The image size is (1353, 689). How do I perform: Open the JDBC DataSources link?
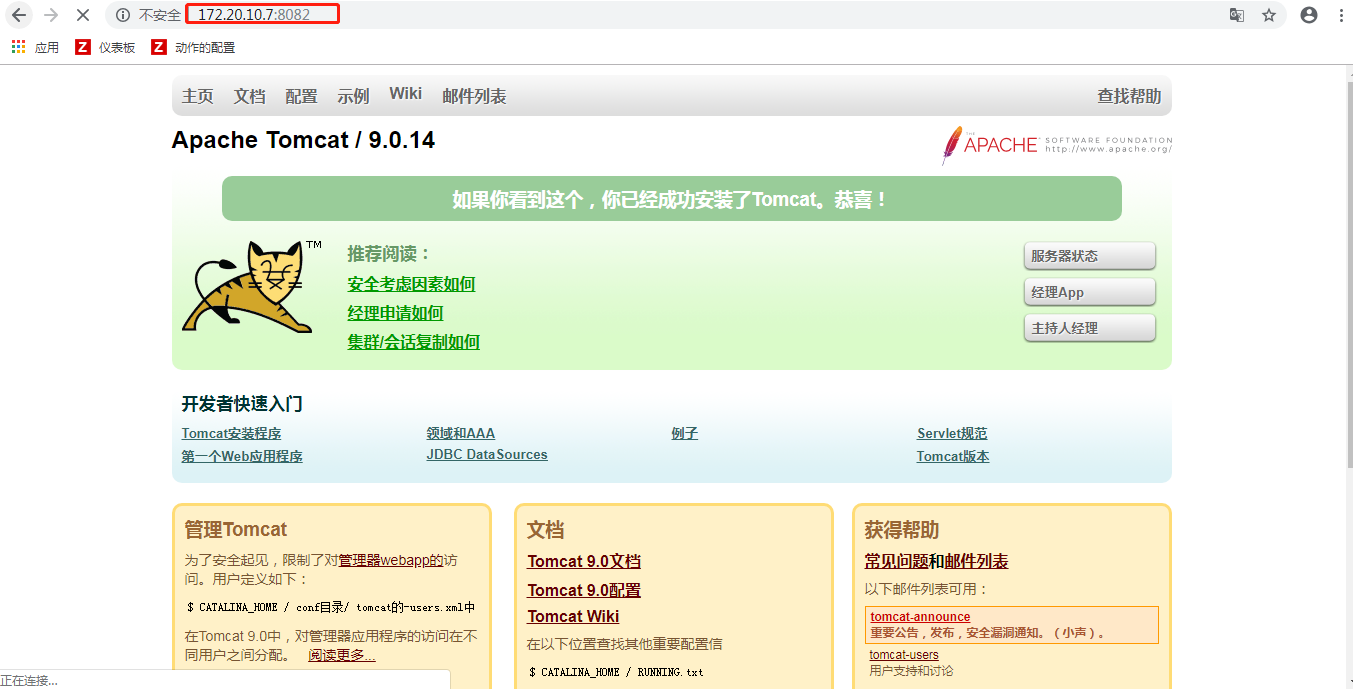click(x=487, y=454)
